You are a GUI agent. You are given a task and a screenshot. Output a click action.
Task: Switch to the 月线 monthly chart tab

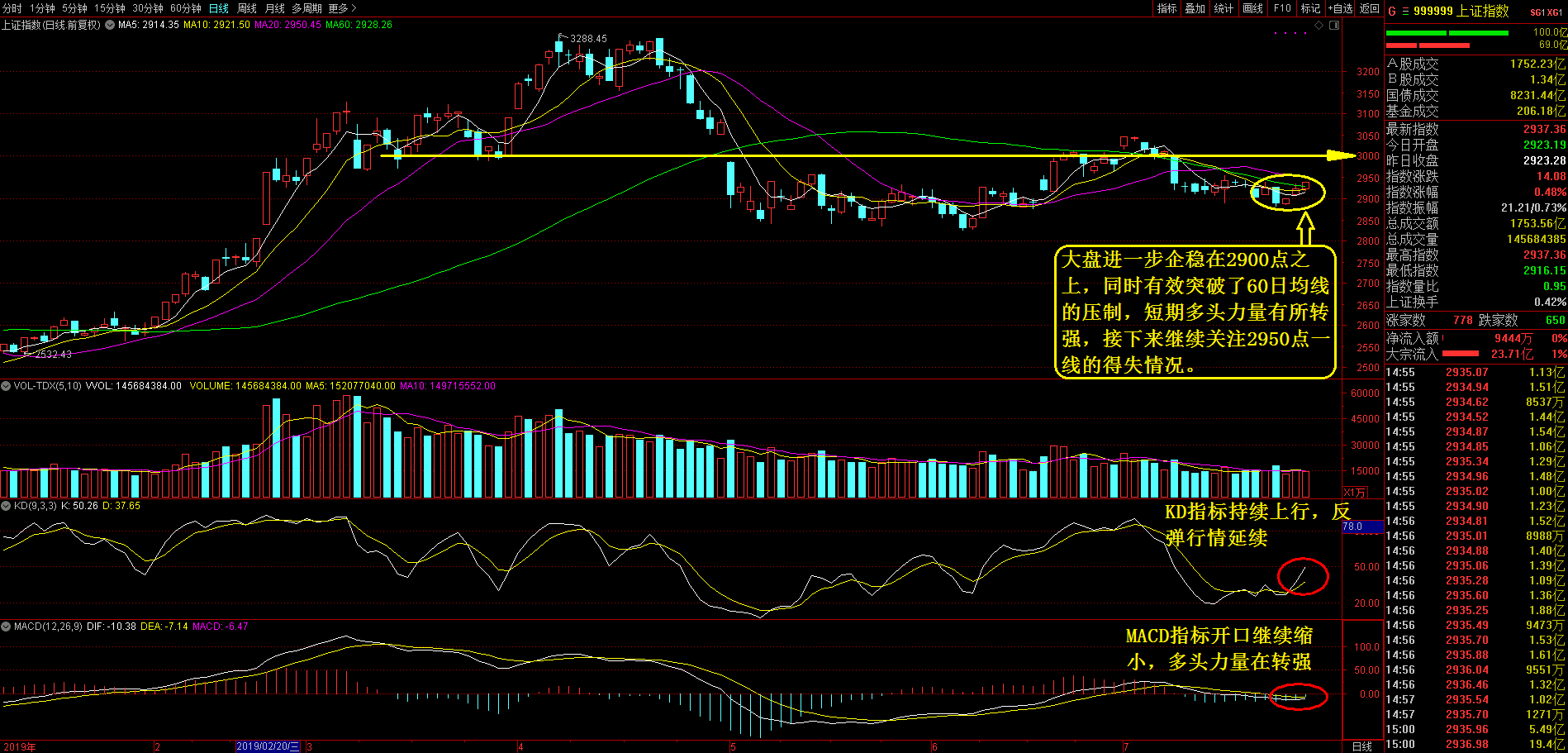[x=275, y=8]
